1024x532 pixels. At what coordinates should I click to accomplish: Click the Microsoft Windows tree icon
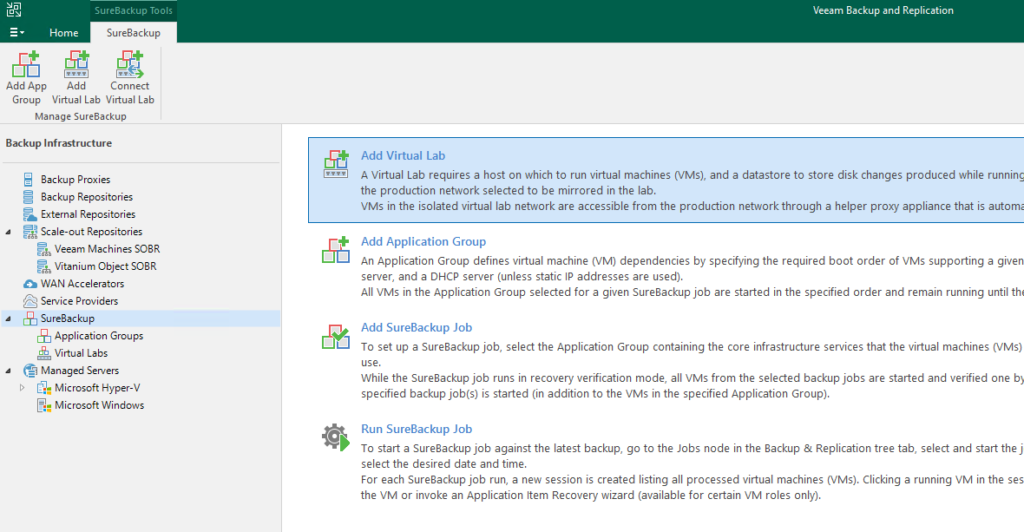(44, 405)
